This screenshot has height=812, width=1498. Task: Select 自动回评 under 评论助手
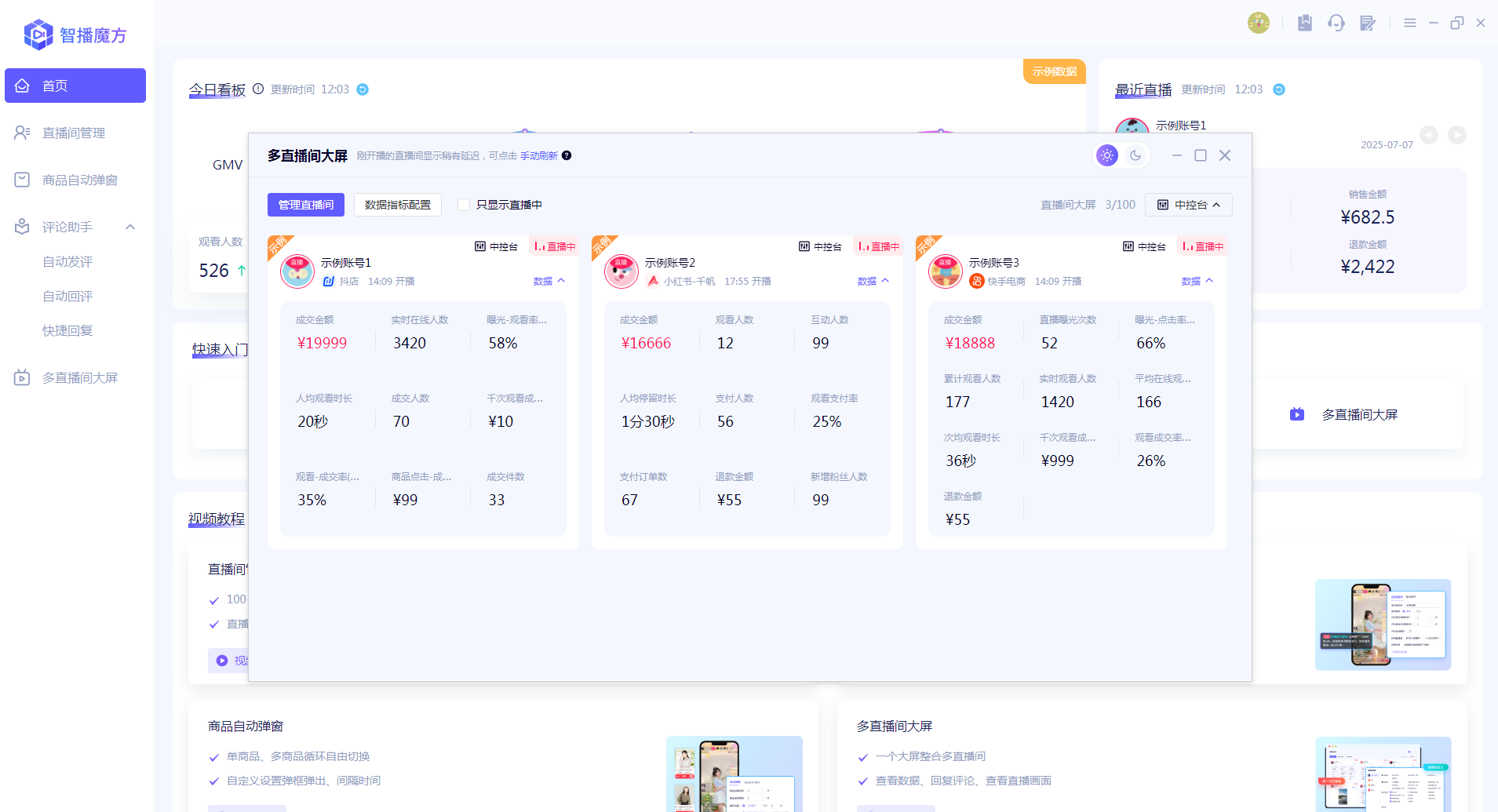coord(67,296)
